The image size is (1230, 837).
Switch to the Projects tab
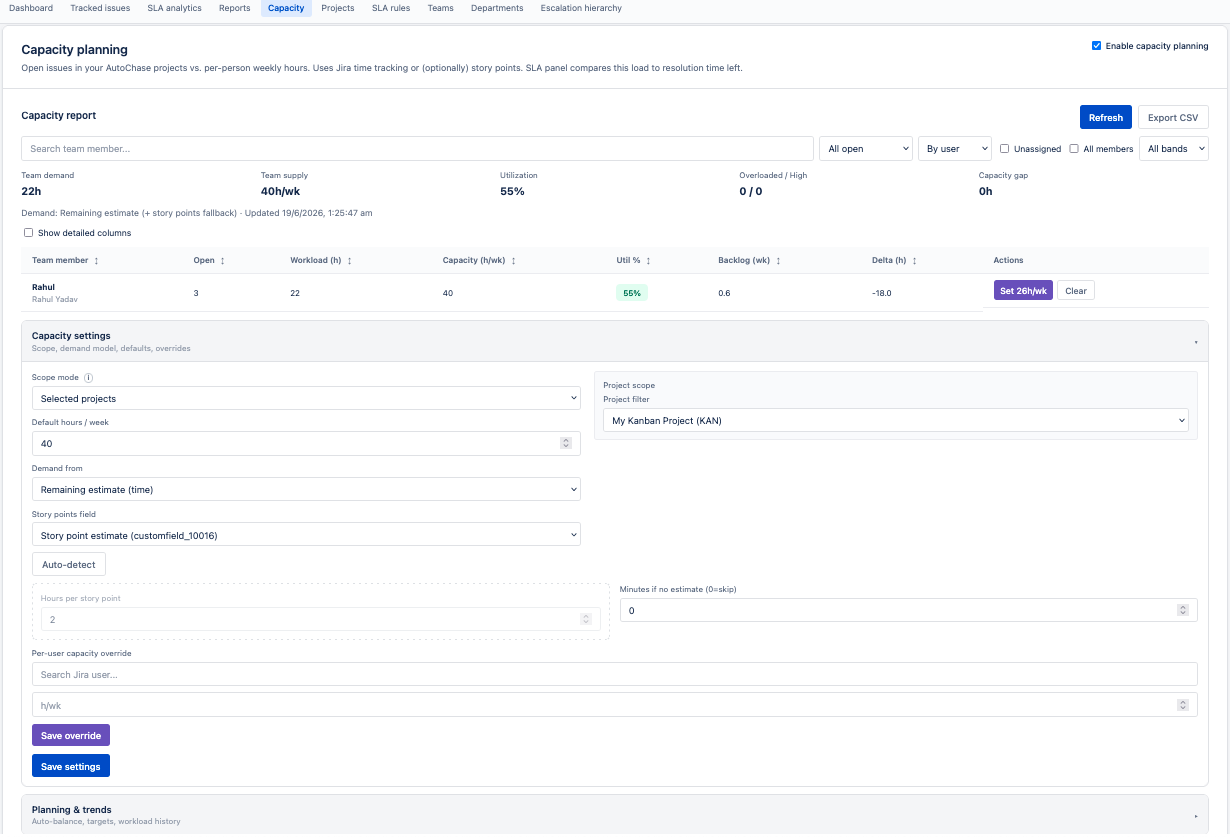pos(338,8)
